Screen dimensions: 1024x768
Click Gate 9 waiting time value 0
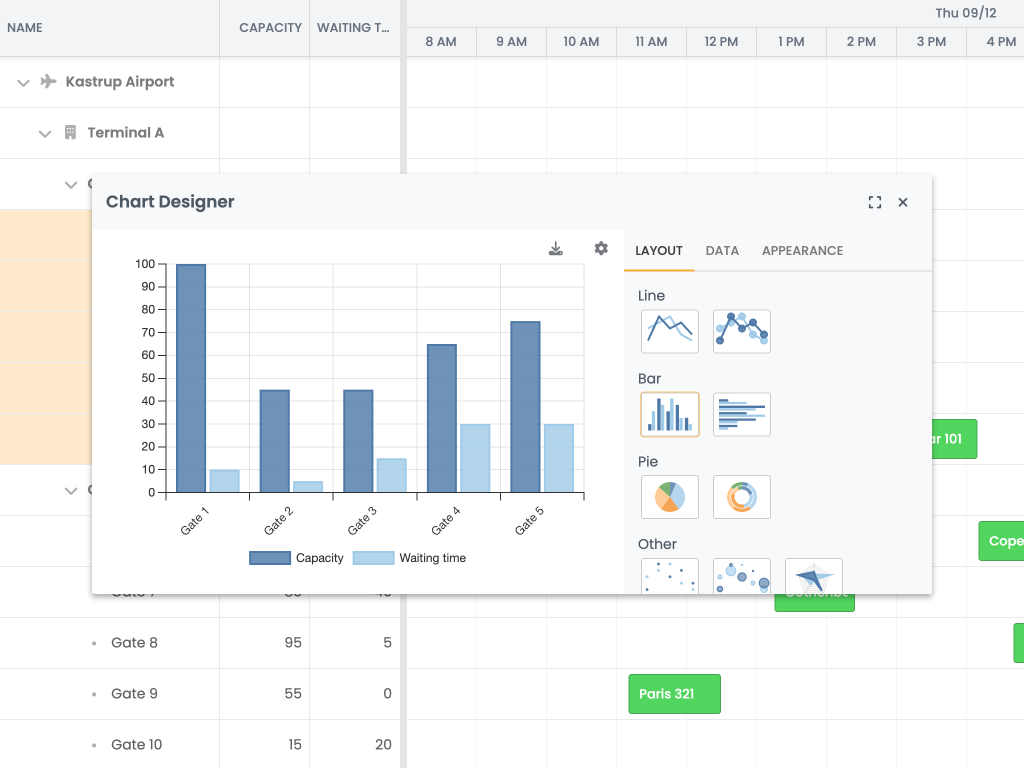pos(387,694)
